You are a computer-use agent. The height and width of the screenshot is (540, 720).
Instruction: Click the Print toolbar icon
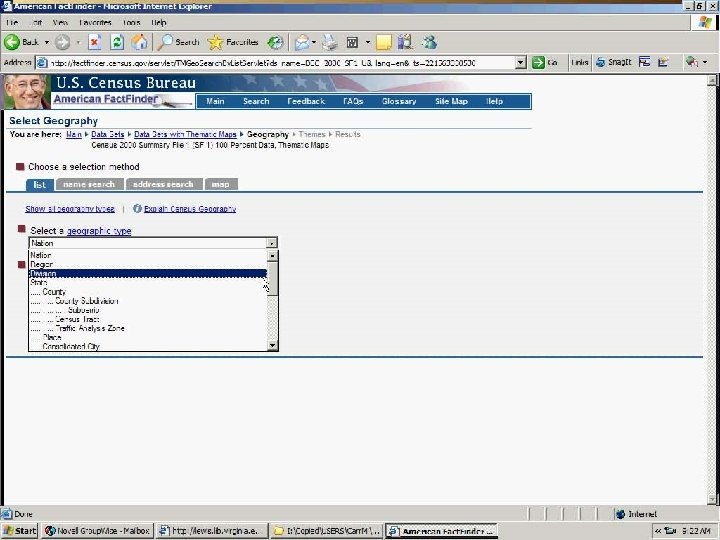click(329, 42)
